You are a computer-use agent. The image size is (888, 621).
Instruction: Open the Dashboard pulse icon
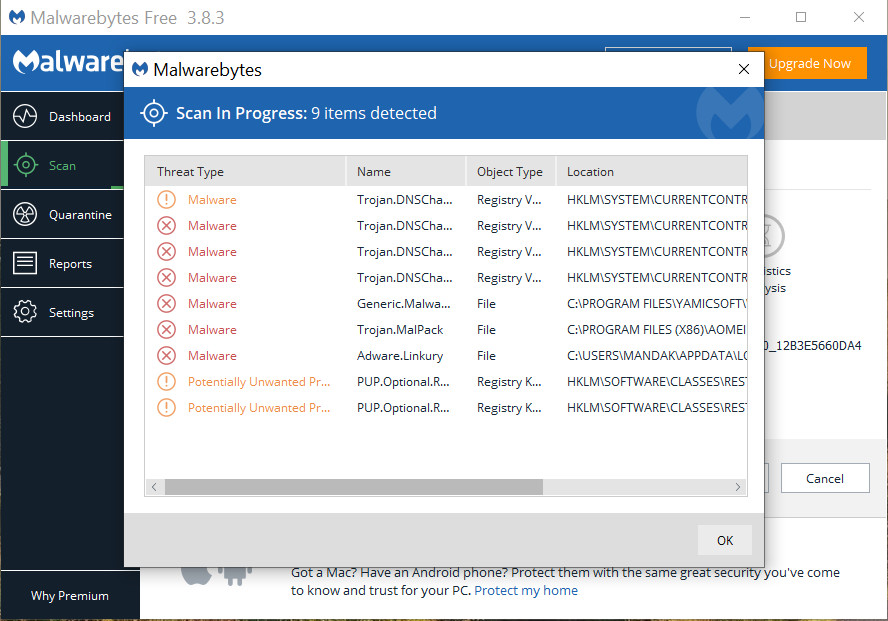(x=25, y=116)
